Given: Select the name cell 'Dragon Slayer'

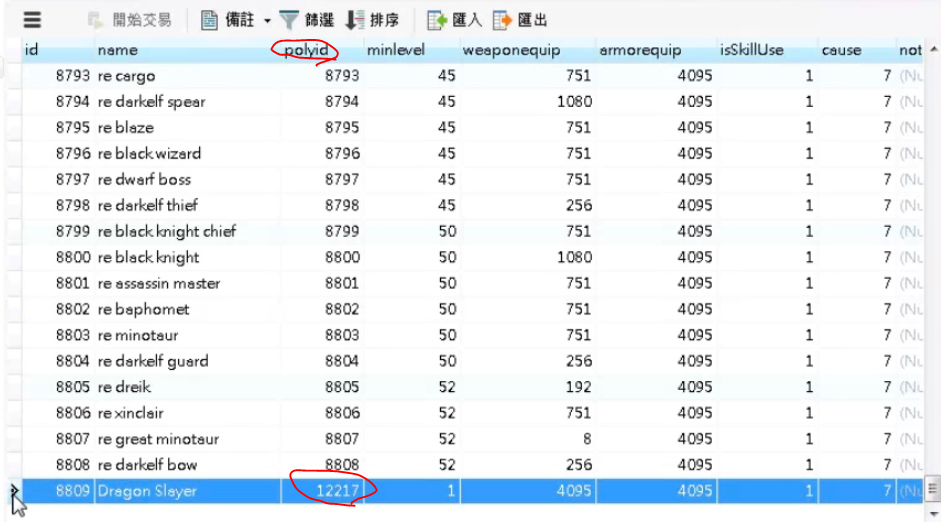Looking at the screenshot, I should point(187,491).
